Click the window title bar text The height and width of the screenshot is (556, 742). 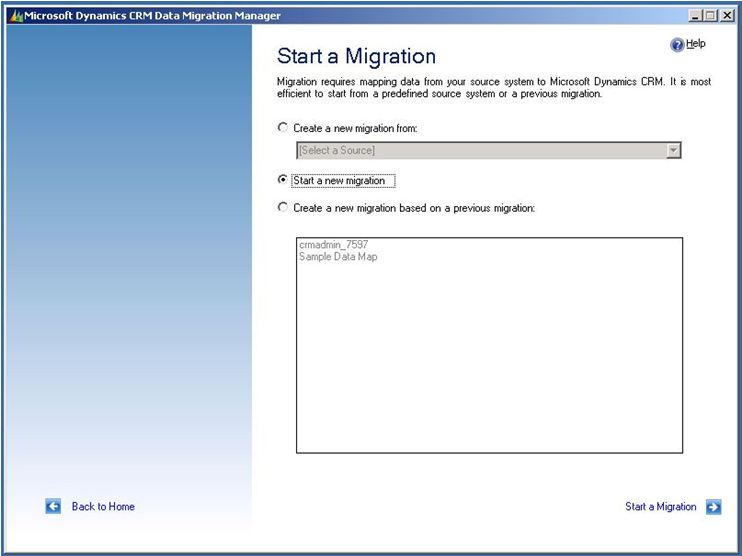pyautogui.click(x=152, y=16)
